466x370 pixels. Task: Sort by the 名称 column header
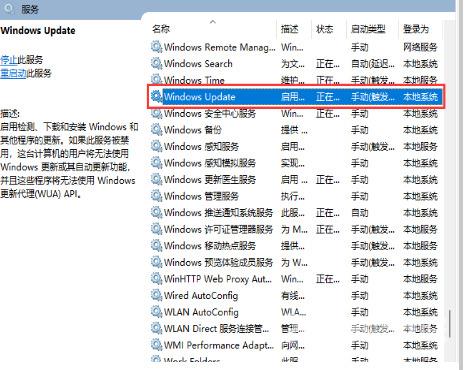pos(161,29)
